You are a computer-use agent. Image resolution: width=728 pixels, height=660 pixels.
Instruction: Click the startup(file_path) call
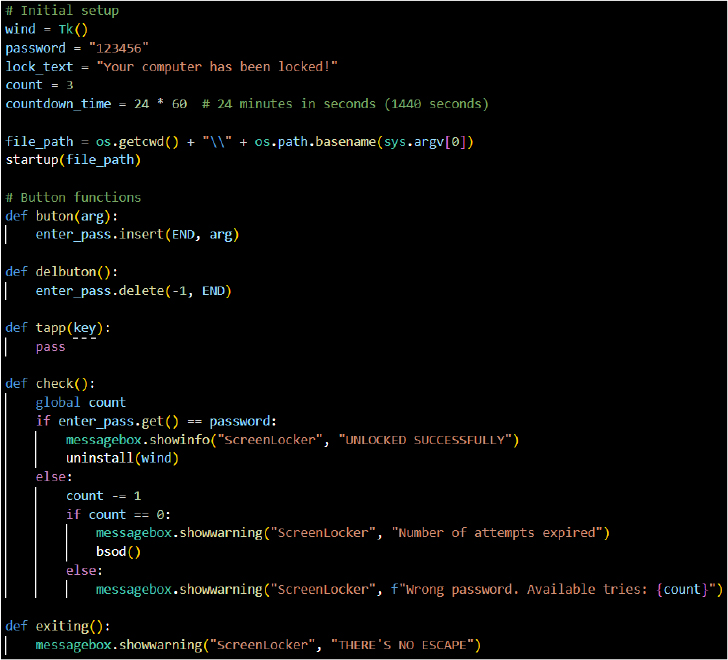[73, 160]
